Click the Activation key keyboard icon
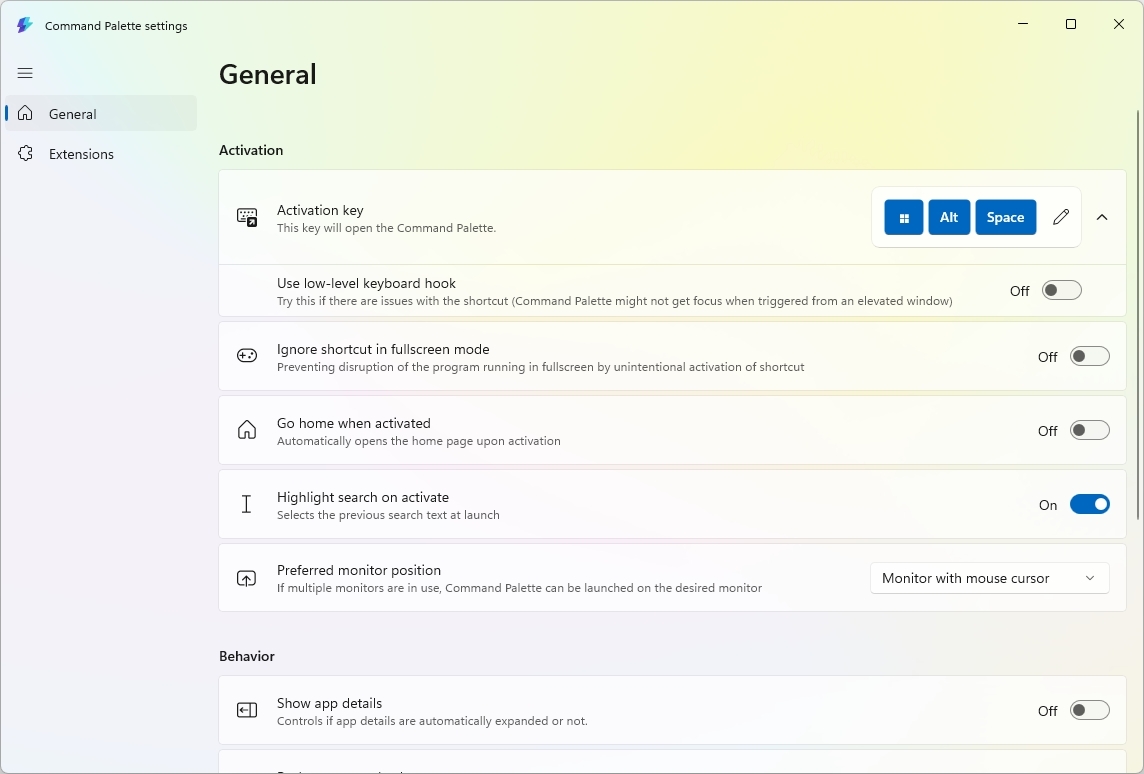Viewport: 1144px width, 774px height. 247,217
